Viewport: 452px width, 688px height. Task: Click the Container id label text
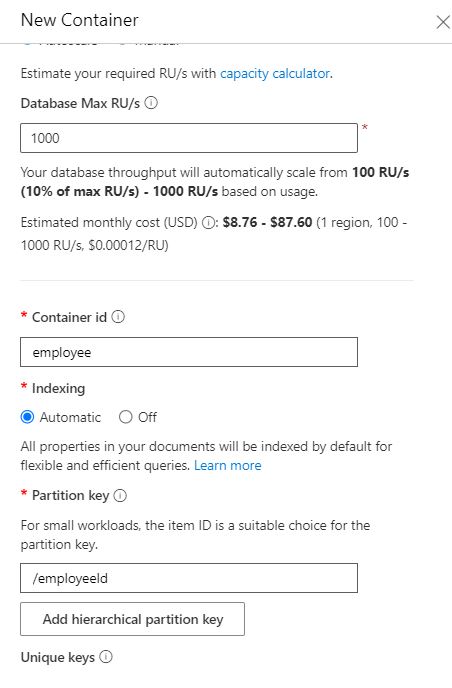coord(69,317)
